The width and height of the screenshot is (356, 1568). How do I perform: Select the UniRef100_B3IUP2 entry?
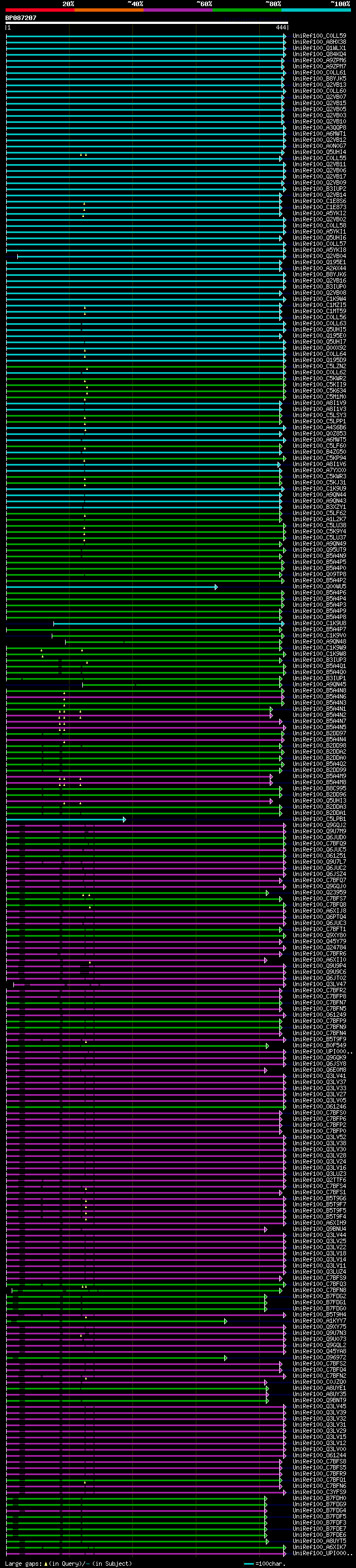319,189
